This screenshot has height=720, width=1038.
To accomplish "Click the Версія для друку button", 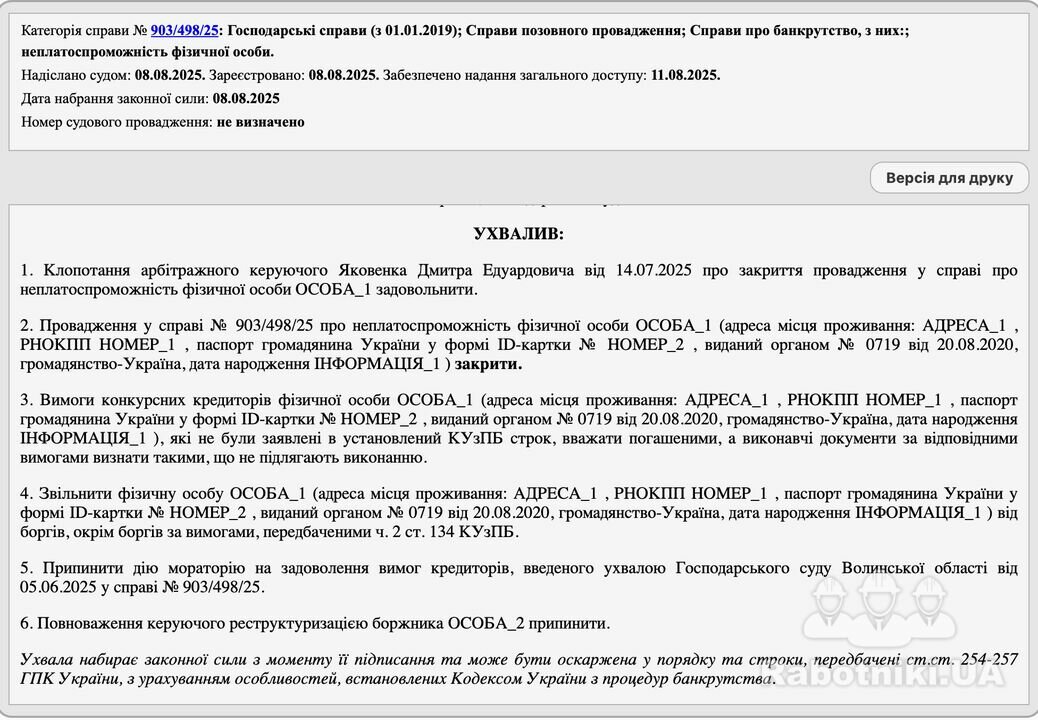I will [949, 178].
